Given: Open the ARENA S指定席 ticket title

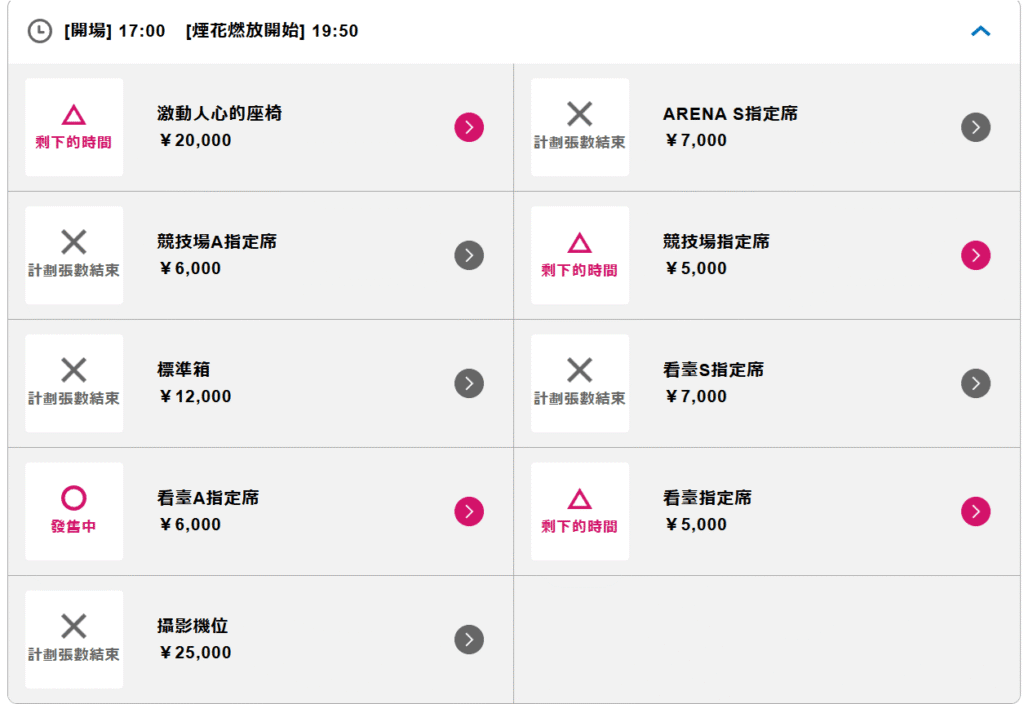Looking at the screenshot, I should coord(730,114).
